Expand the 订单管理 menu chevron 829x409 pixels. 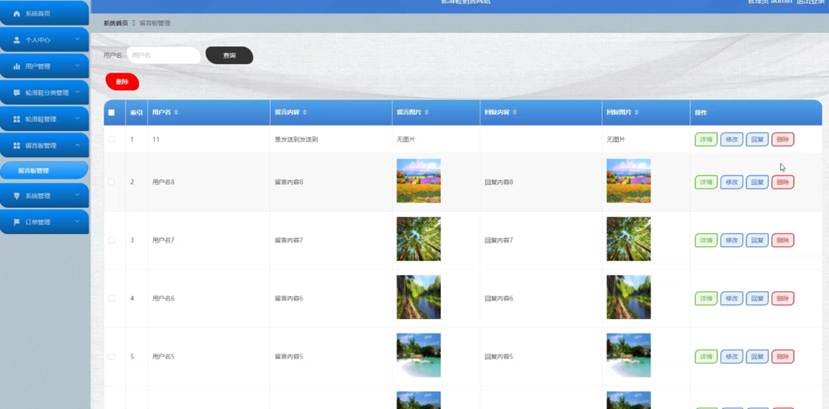(78, 222)
